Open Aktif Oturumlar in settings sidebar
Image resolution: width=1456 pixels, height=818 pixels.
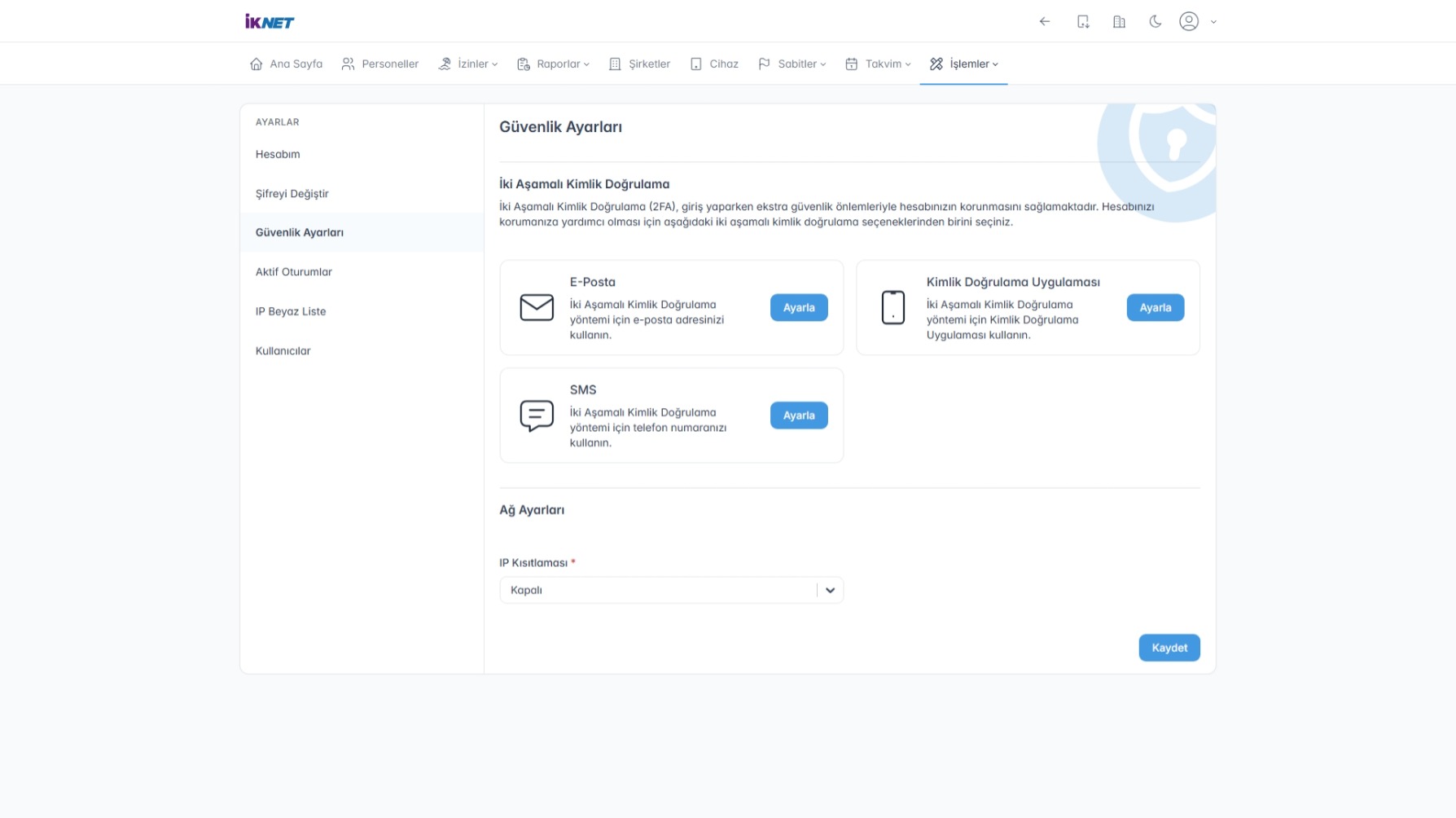coord(294,272)
